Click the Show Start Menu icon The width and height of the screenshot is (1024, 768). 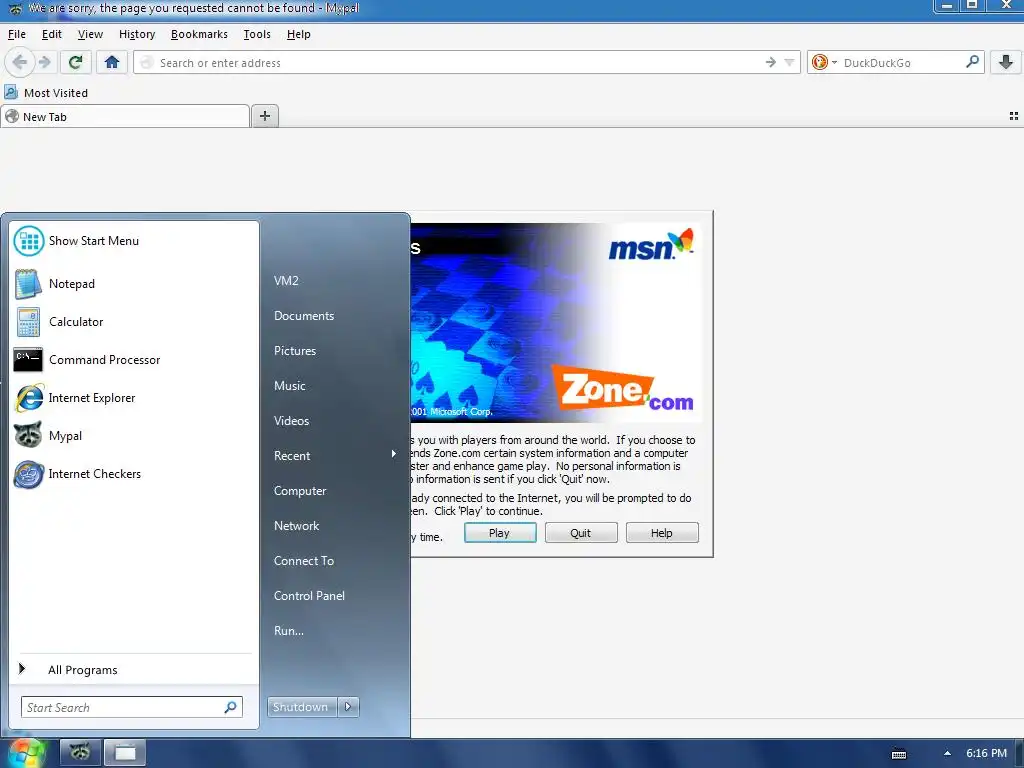(x=29, y=241)
